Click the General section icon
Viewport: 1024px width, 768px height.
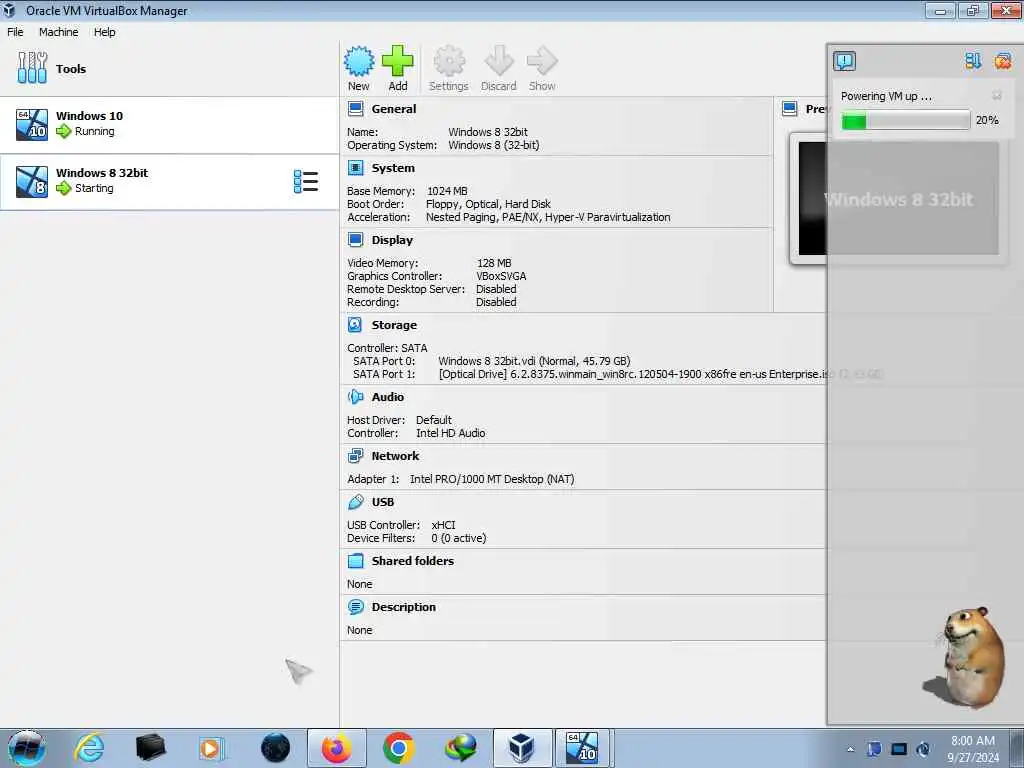pos(356,109)
